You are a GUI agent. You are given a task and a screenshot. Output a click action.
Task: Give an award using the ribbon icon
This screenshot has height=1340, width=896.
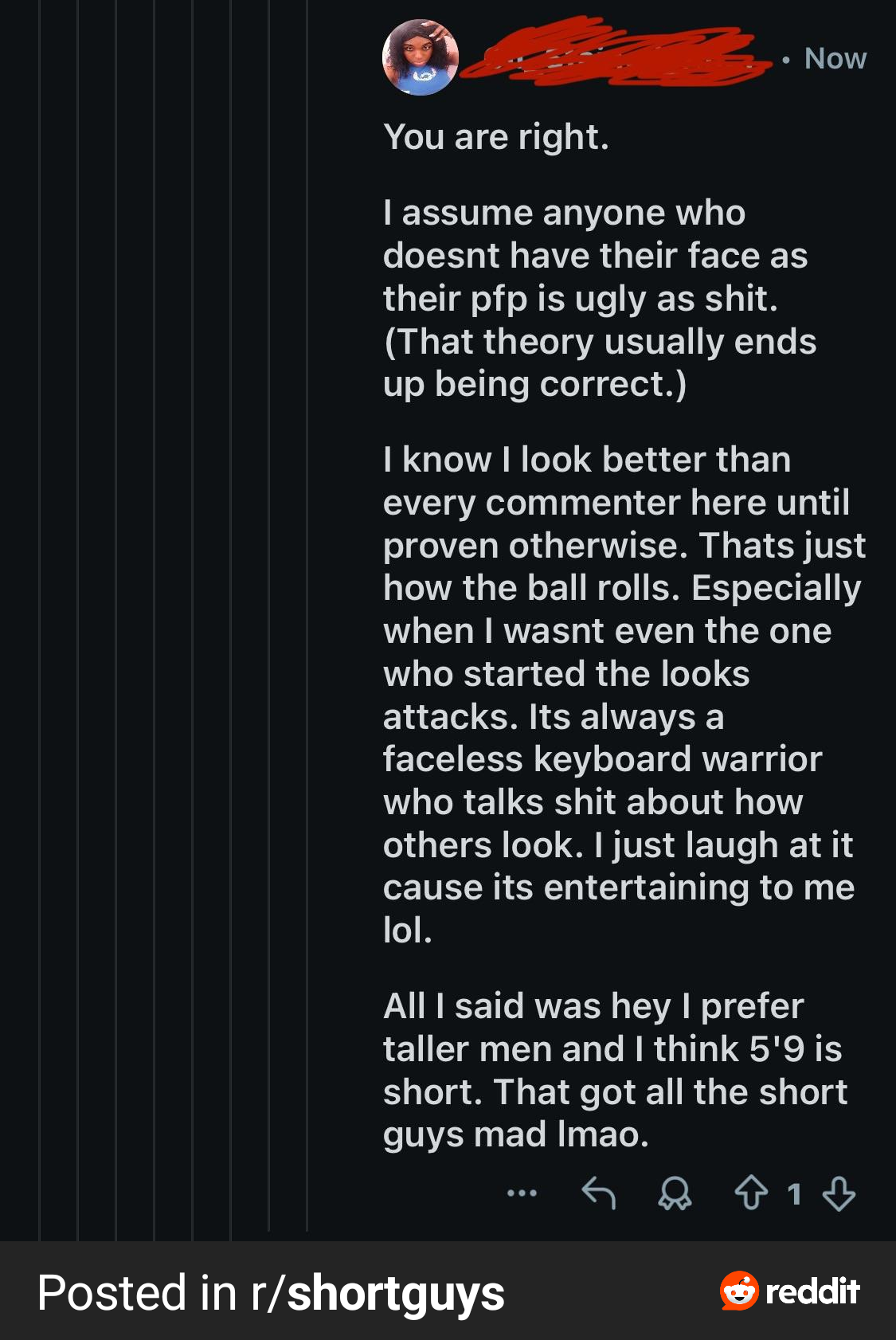675,1193
